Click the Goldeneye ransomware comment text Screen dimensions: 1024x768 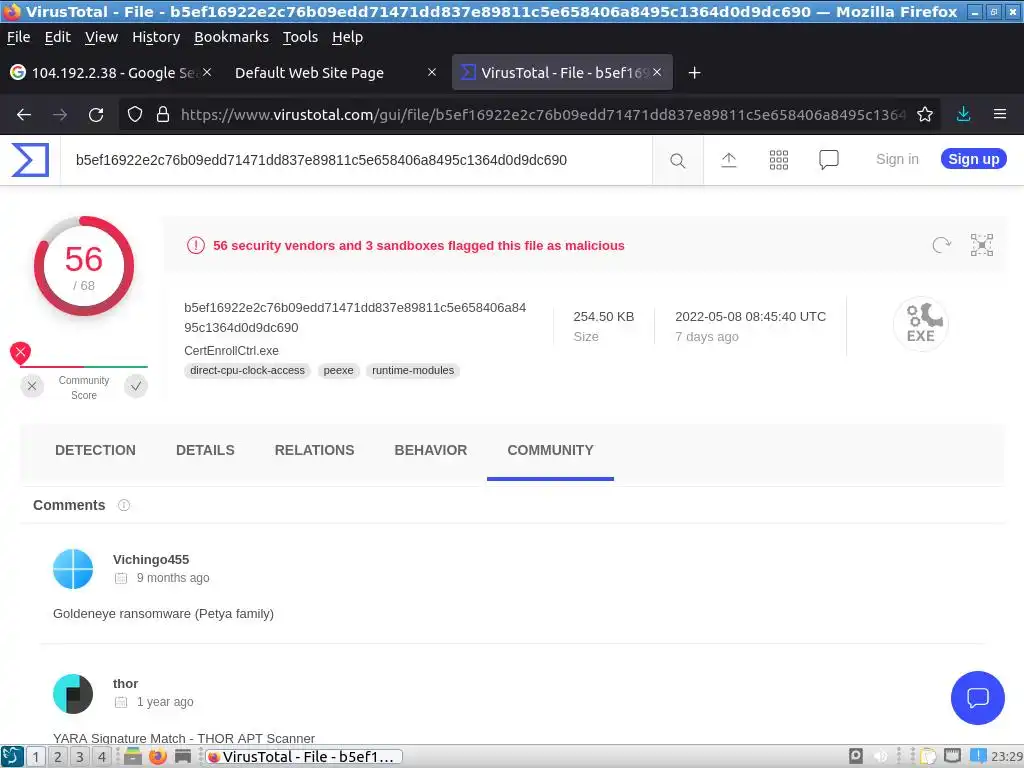click(x=163, y=614)
